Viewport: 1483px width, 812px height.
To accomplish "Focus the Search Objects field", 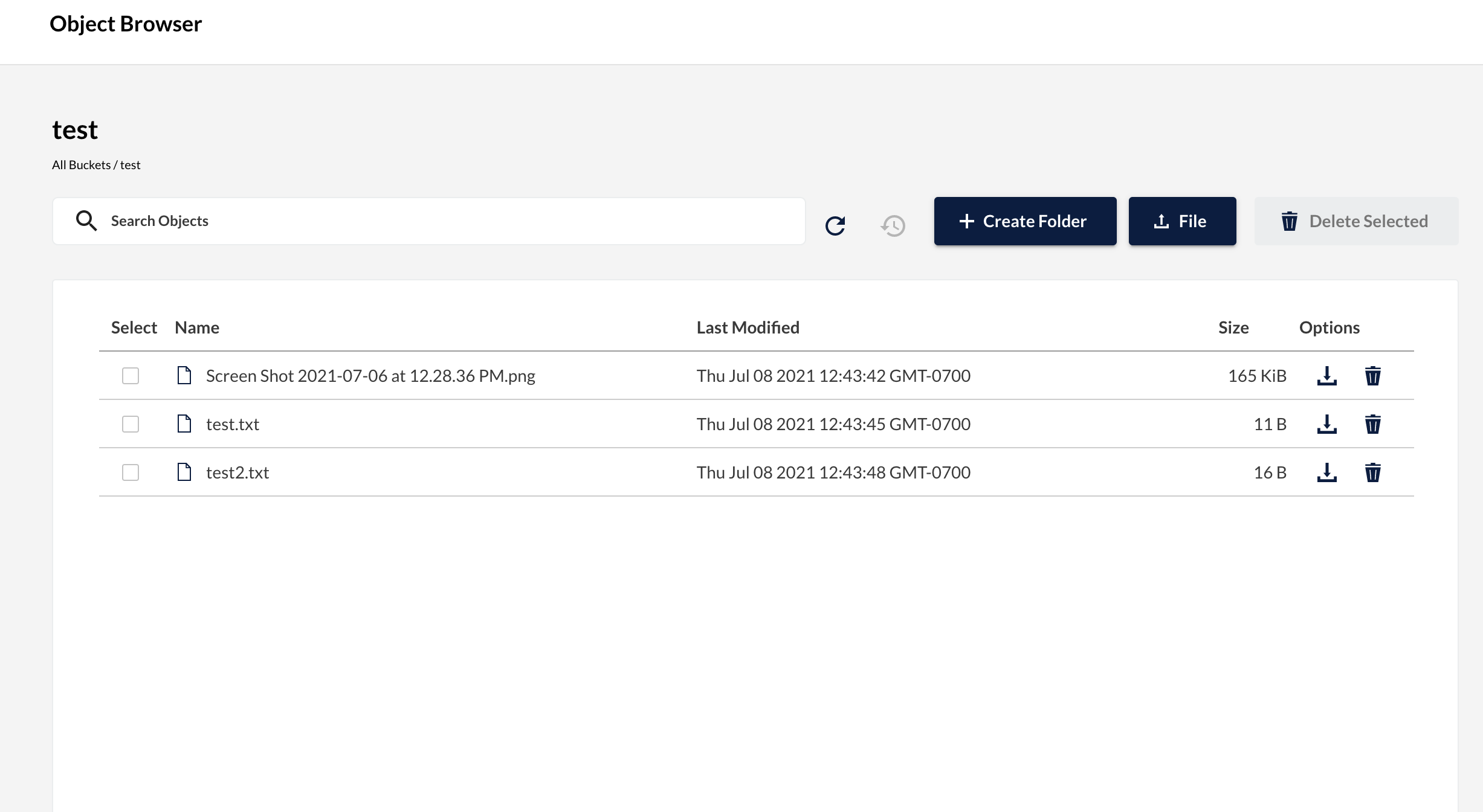I will tap(447, 221).
